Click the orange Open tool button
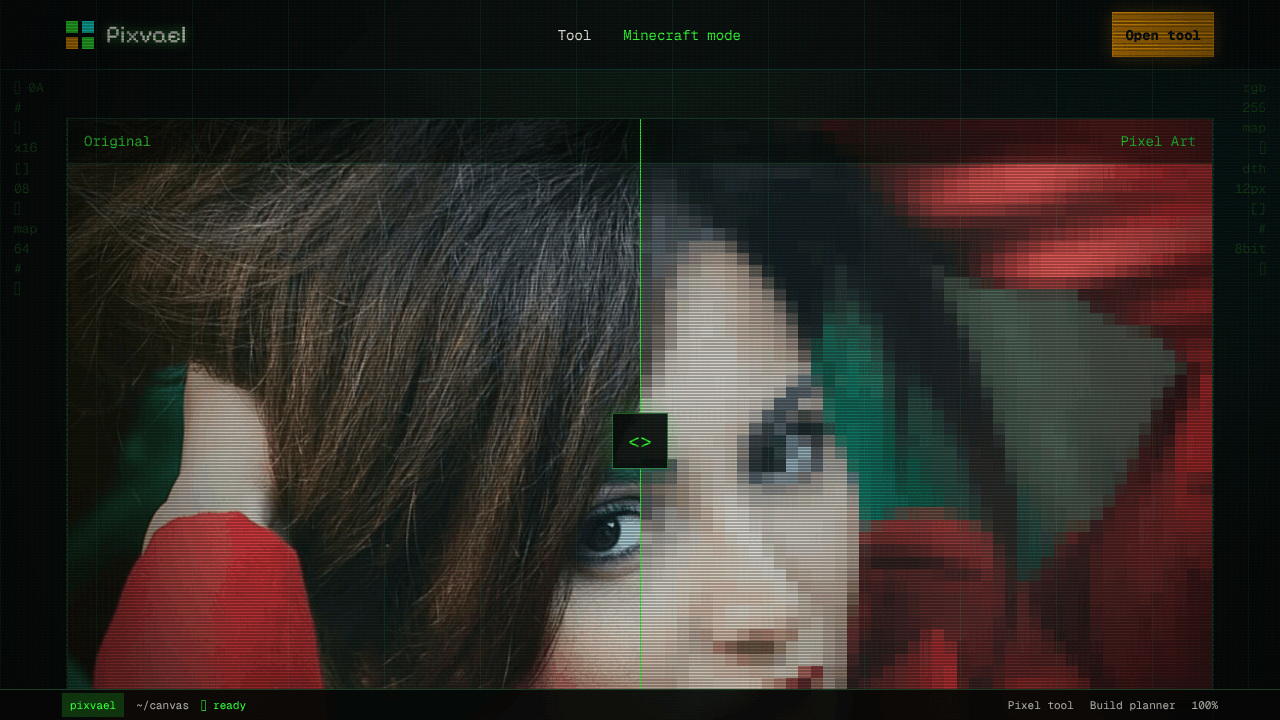The image size is (1280, 720). 1163,35
